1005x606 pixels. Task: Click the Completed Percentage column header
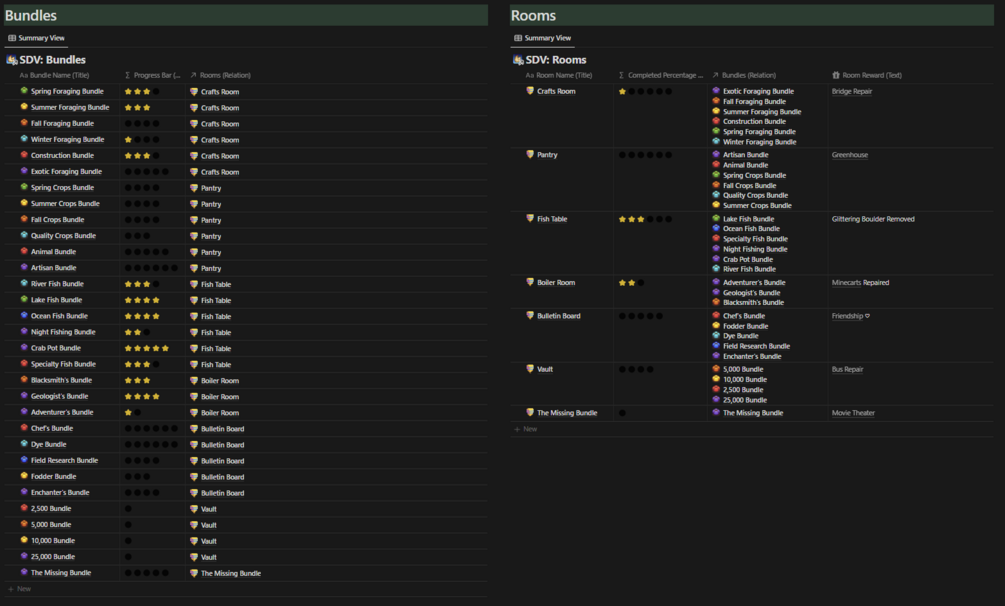[661, 75]
